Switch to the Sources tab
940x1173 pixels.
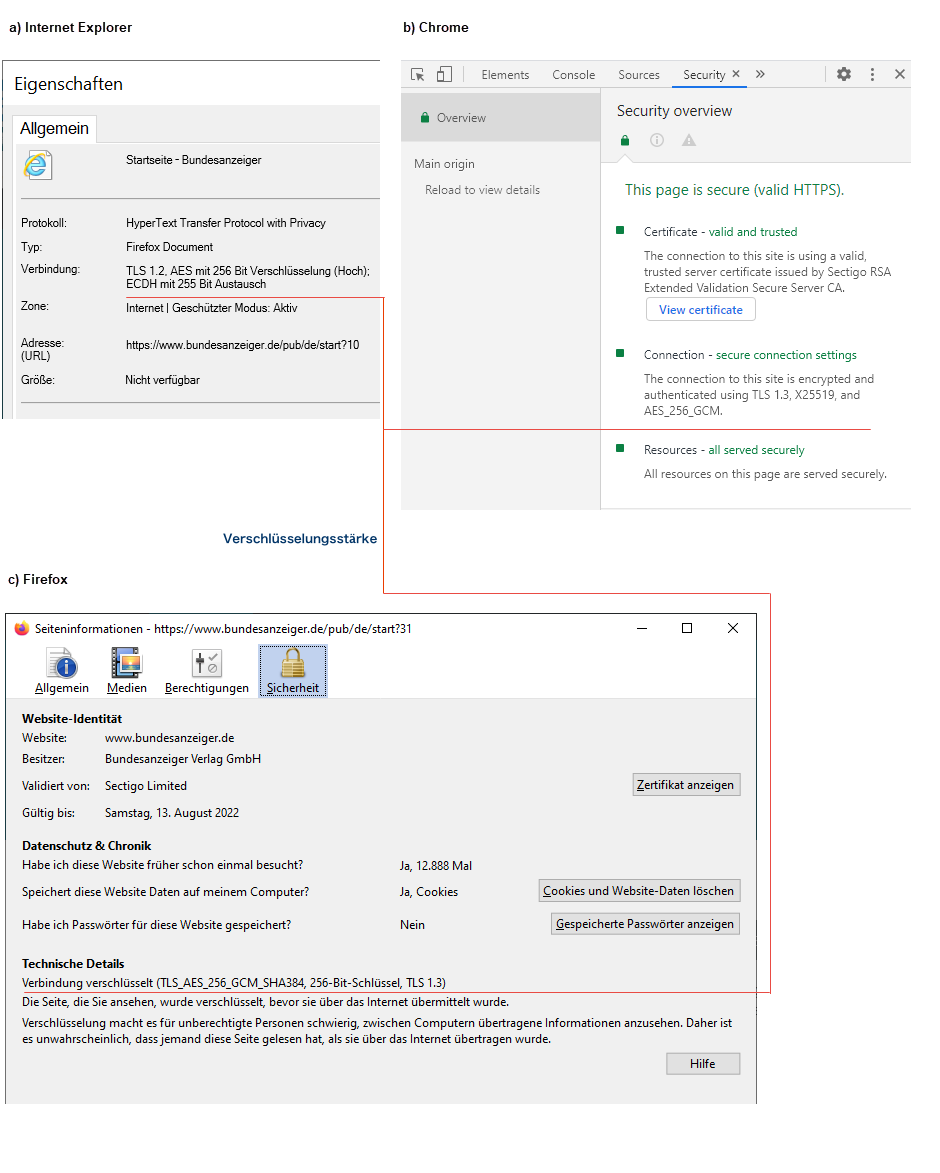pyautogui.click(x=639, y=75)
